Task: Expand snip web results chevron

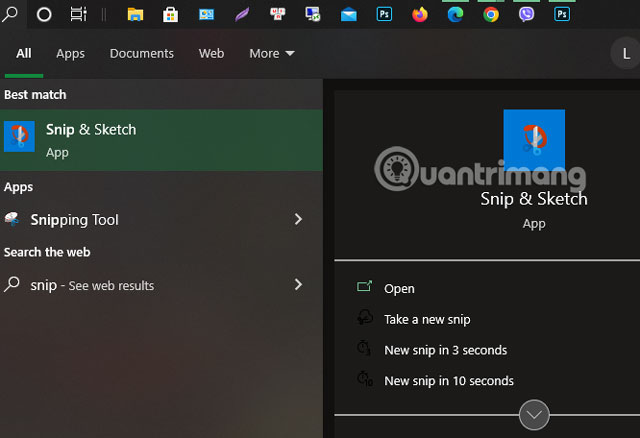Action: (x=298, y=285)
